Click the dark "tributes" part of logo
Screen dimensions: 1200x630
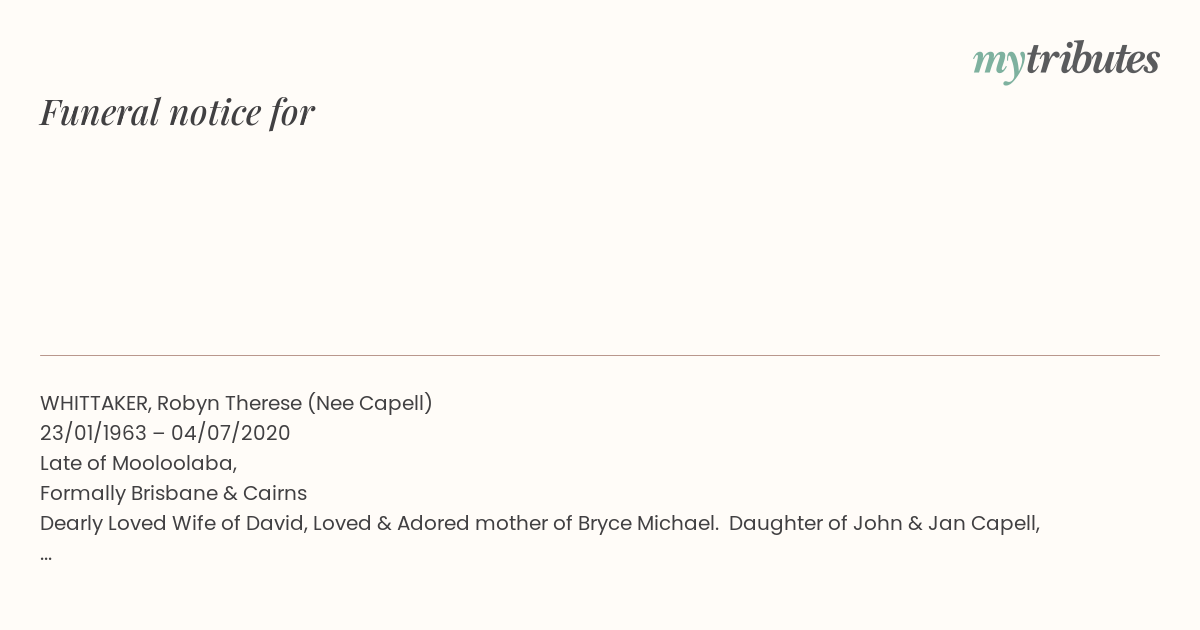(1093, 59)
